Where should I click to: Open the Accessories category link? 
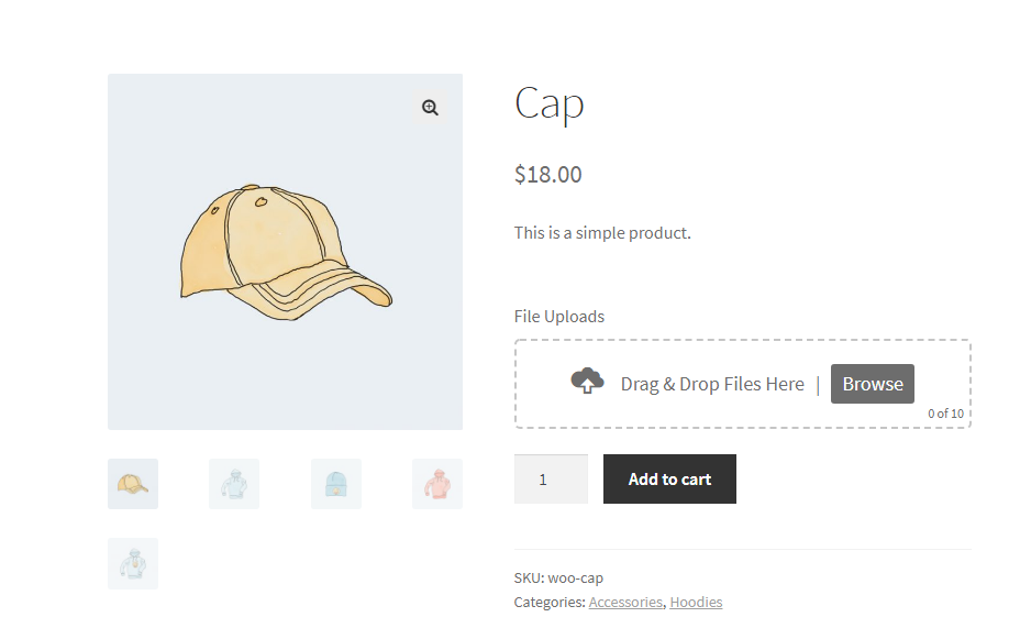tap(625, 602)
